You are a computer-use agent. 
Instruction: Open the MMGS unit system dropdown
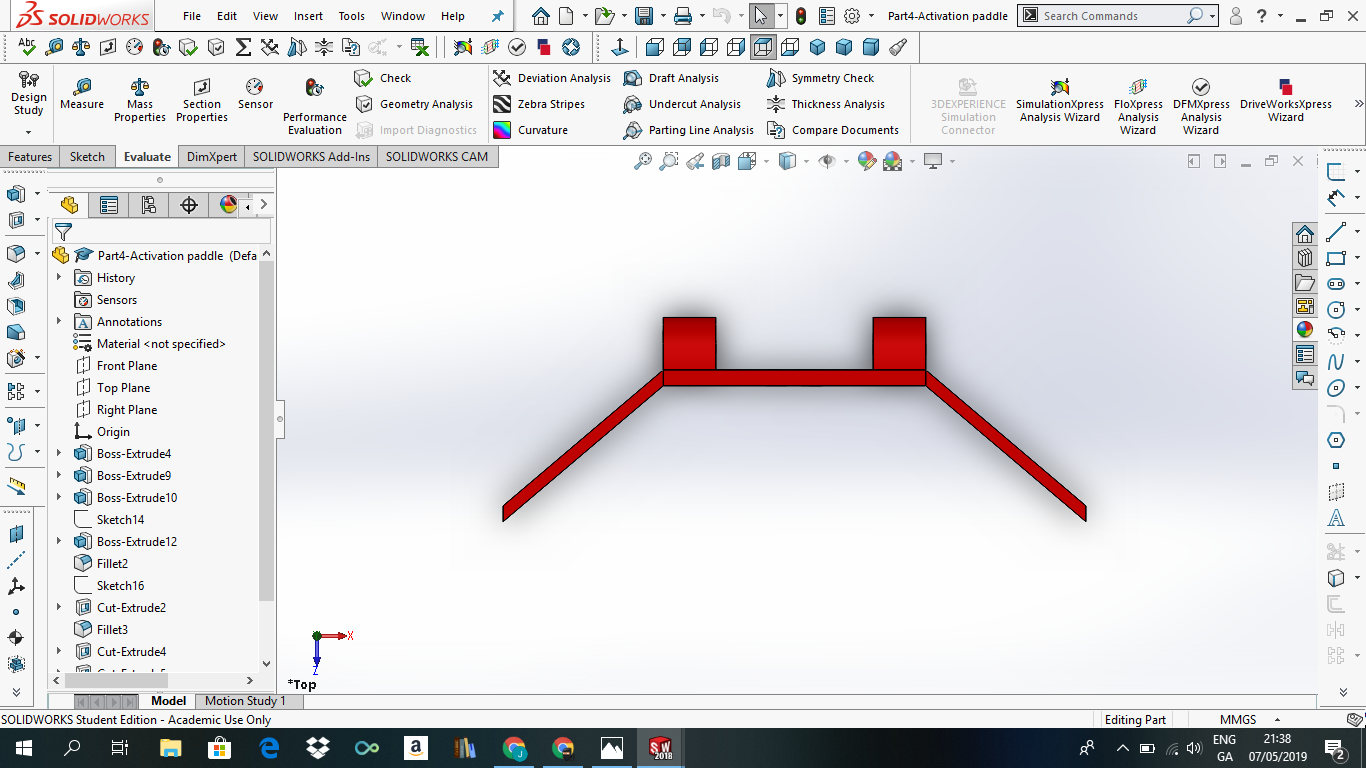(x=1277, y=720)
